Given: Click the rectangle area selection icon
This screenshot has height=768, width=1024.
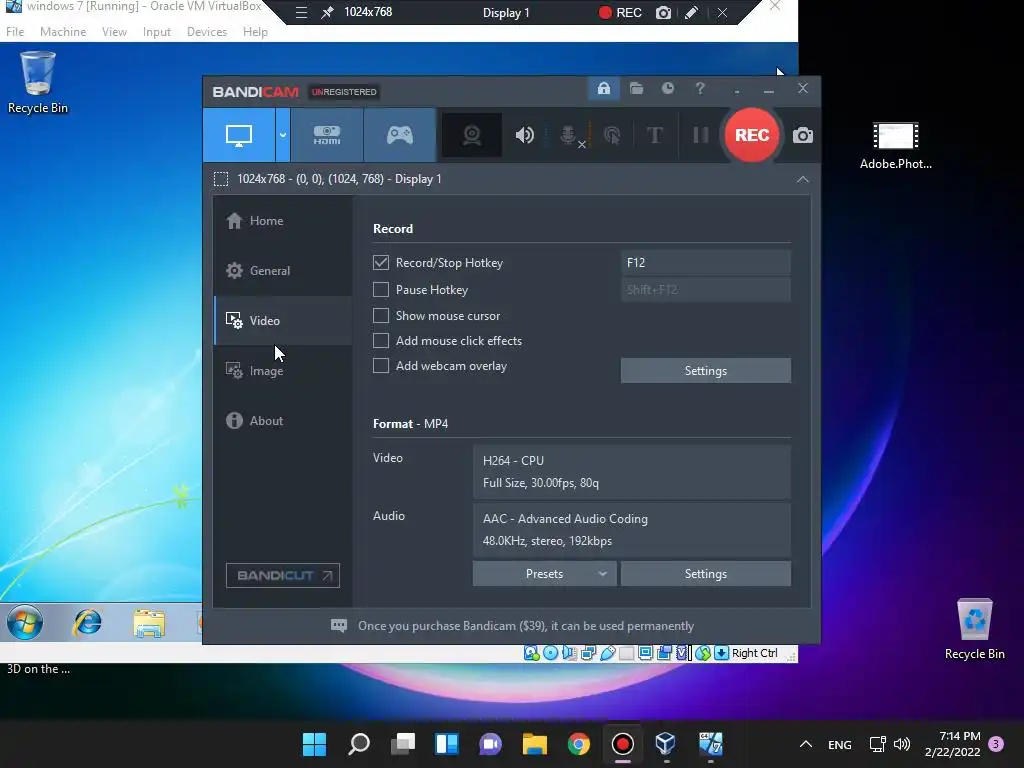Looking at the screenshot, I should [221, 179].
